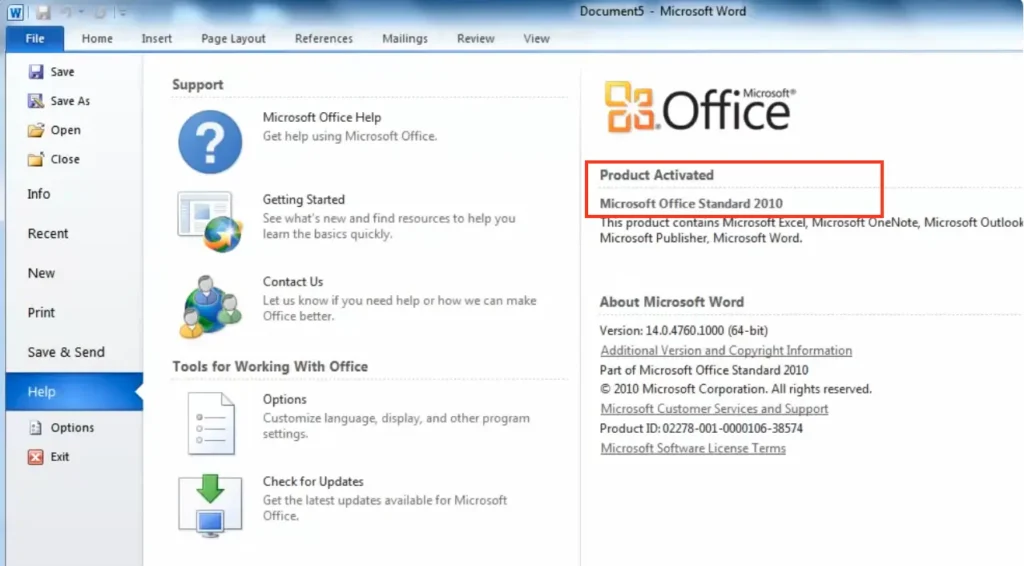Click the 2010 Microsoft Corporation copyright text
This screenshot has height=566, width=1024.
(735, 389)
